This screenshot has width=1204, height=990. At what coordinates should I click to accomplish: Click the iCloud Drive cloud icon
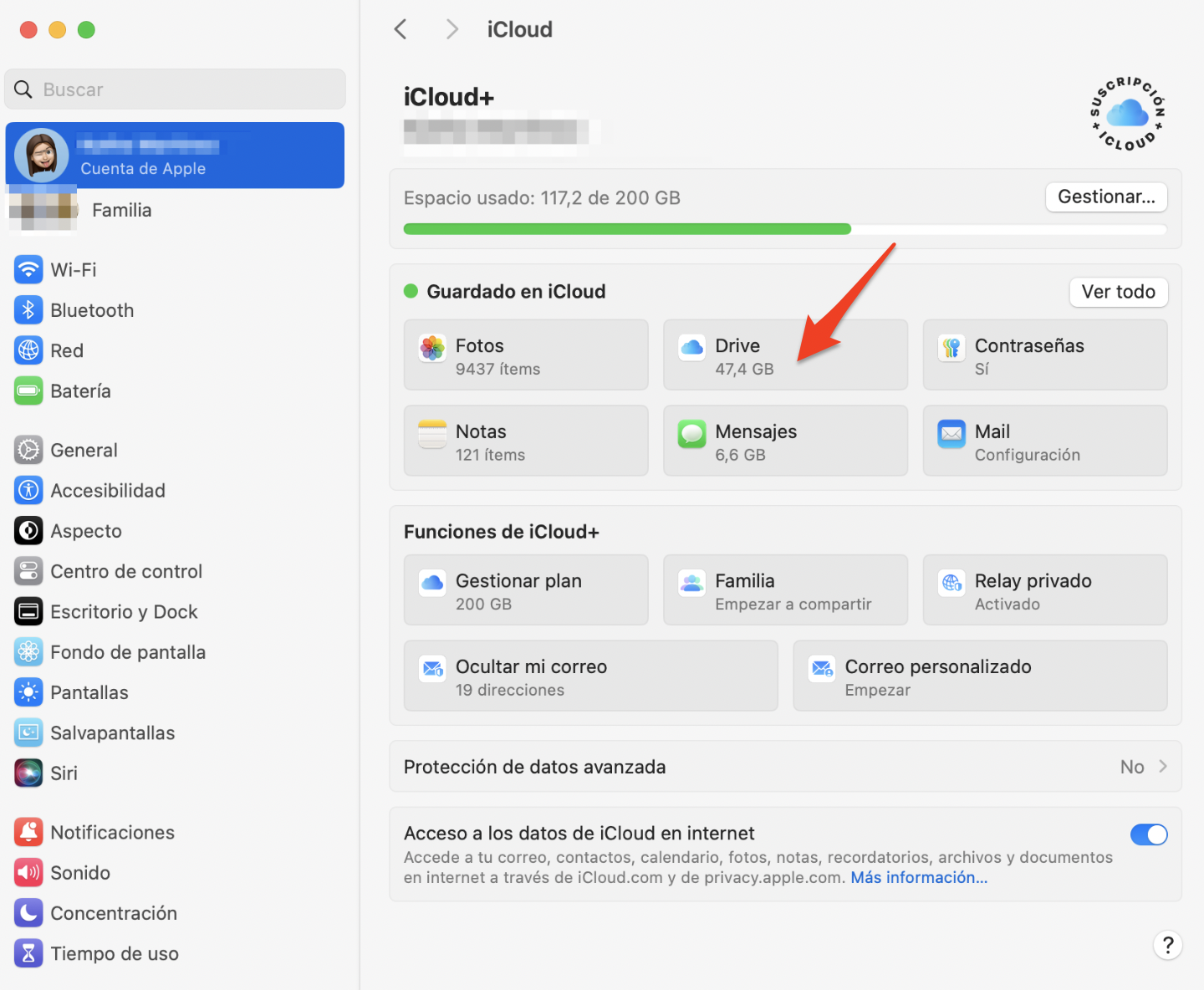tap(692, 348)
